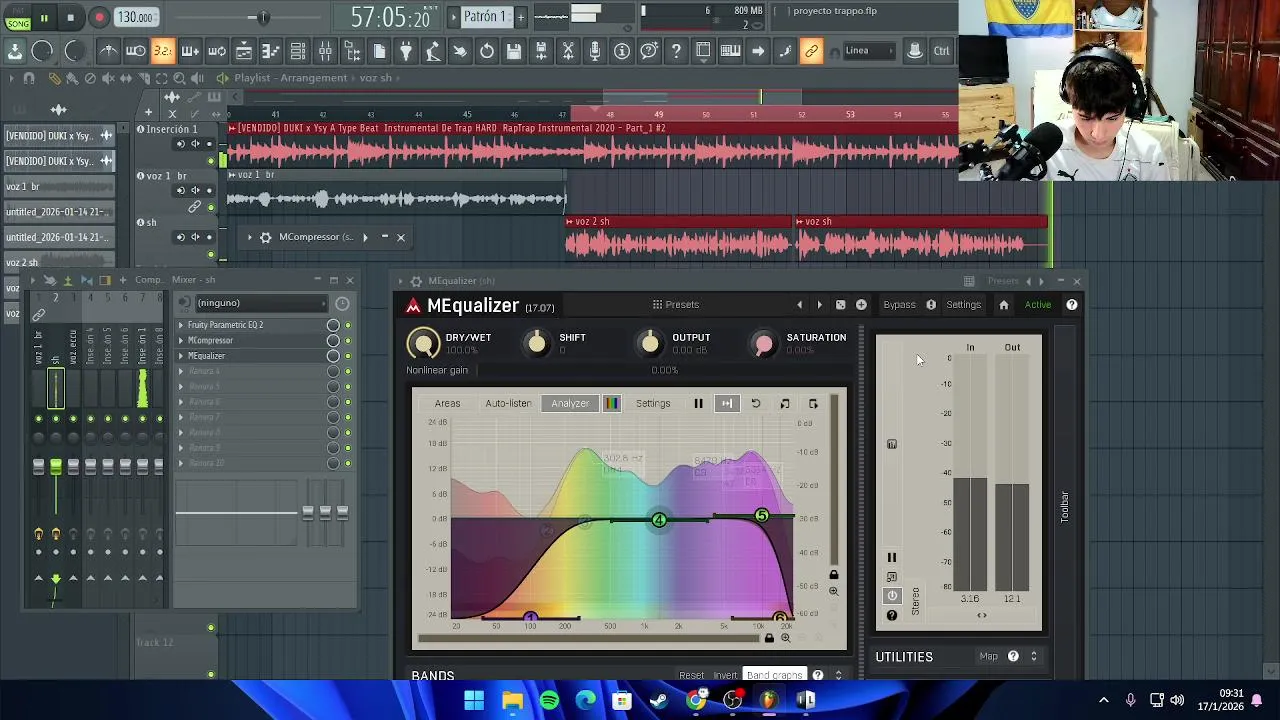Screen dimensions: 1280x720
Task: Go to previous MEqualizer preset
Action: coord(799,305)
